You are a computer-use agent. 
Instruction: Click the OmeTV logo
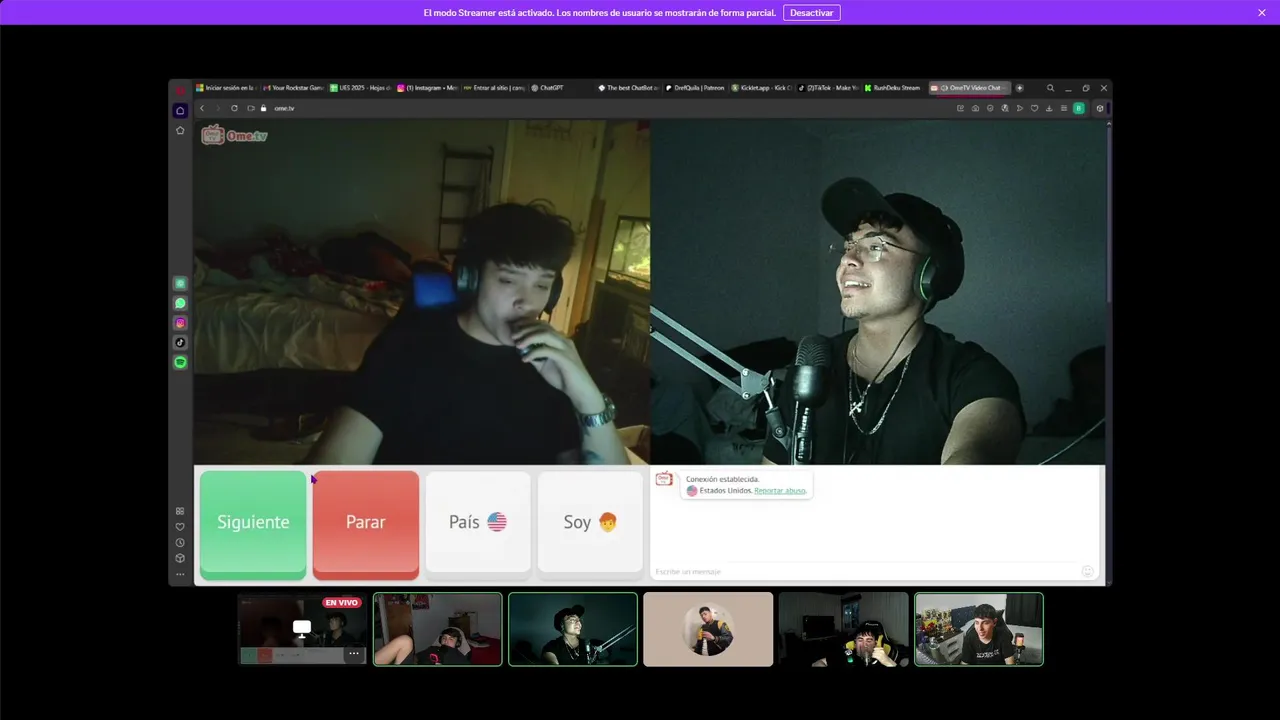[234, 135]
